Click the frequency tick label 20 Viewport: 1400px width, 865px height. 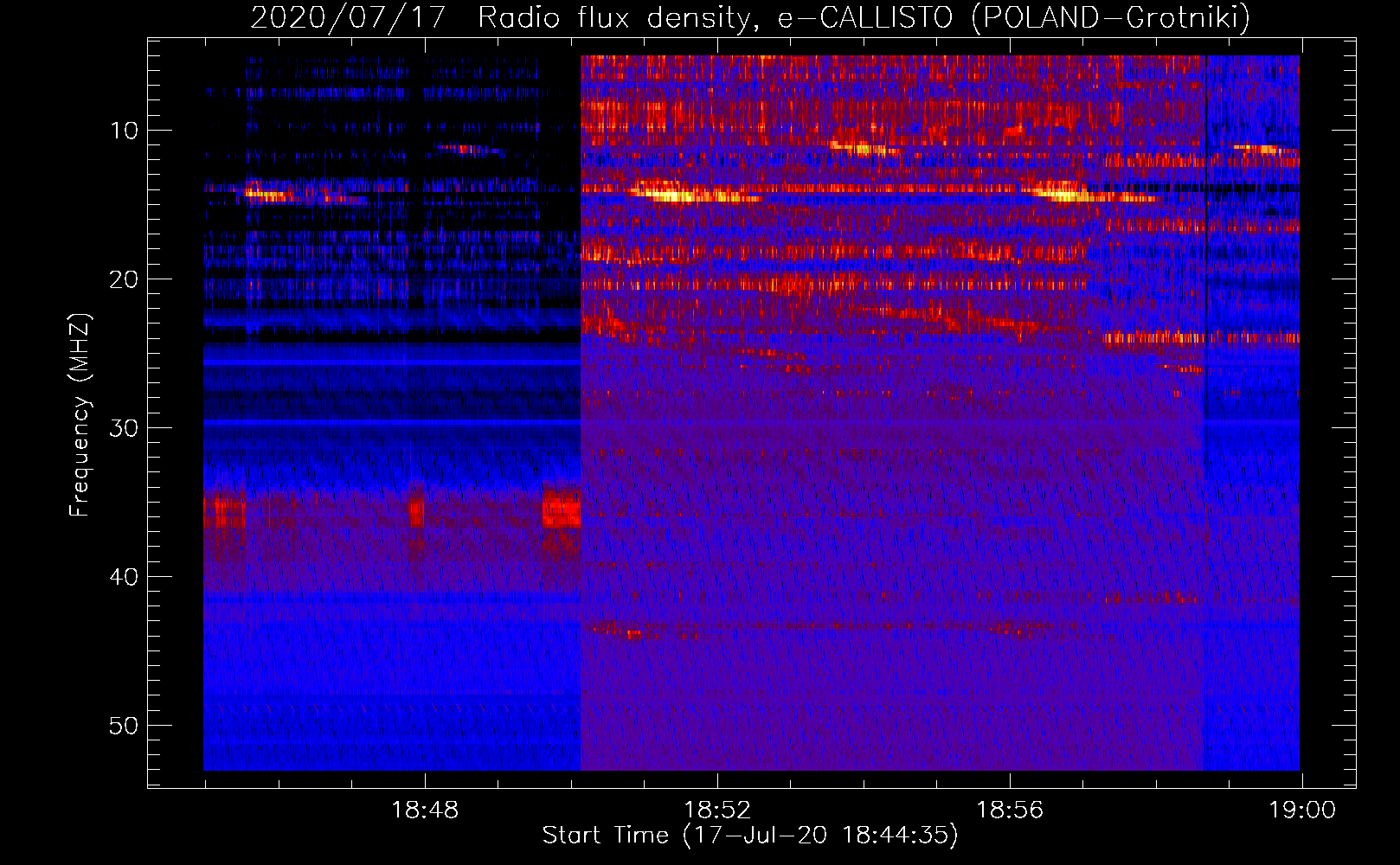[x=125, y=279]
